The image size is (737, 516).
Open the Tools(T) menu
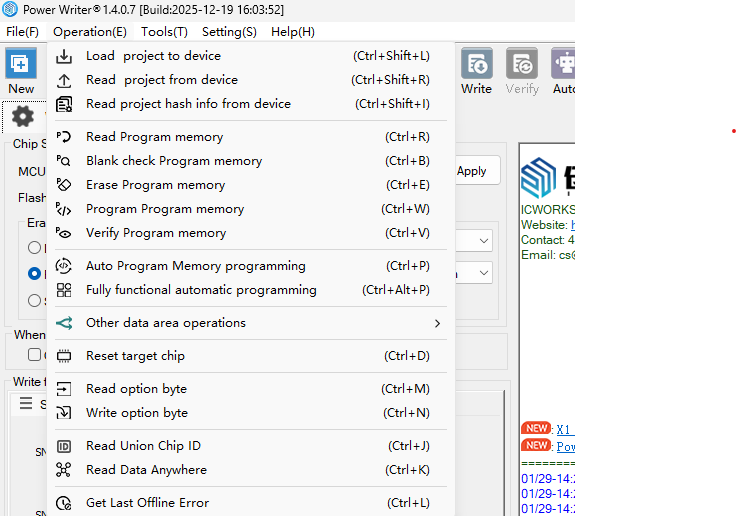coord(164,32)
